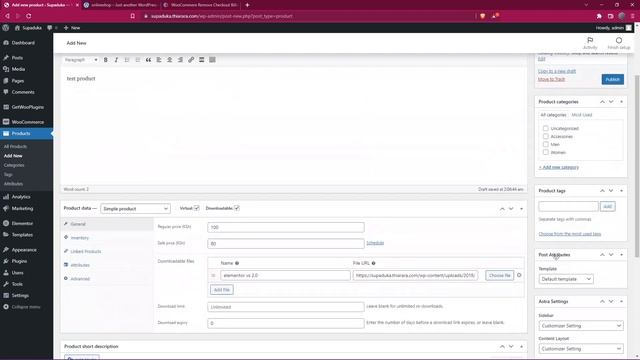
Task: Select the Most Used categories tab
Action: point(582,115)
